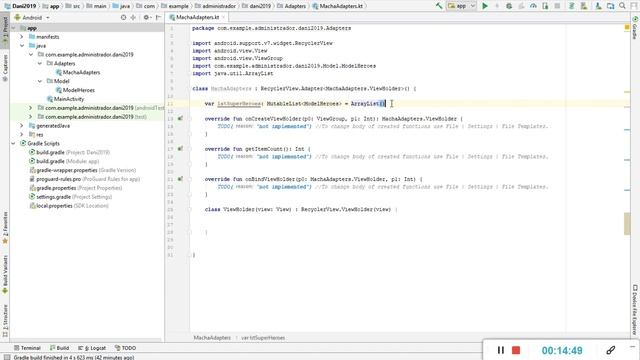Open the Terminal tool window tab
Screen dimensions: 640x360
[x=27, y=348]
